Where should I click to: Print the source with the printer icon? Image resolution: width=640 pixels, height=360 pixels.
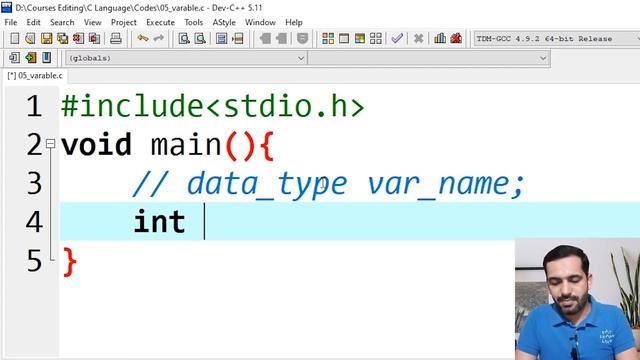click(x=116, y=39)
